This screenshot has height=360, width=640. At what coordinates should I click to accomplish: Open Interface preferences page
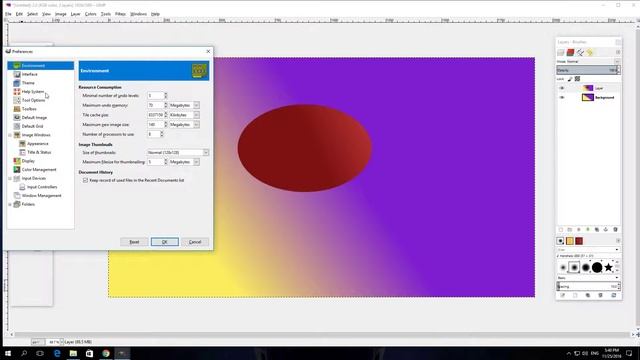tap(29, 74)
